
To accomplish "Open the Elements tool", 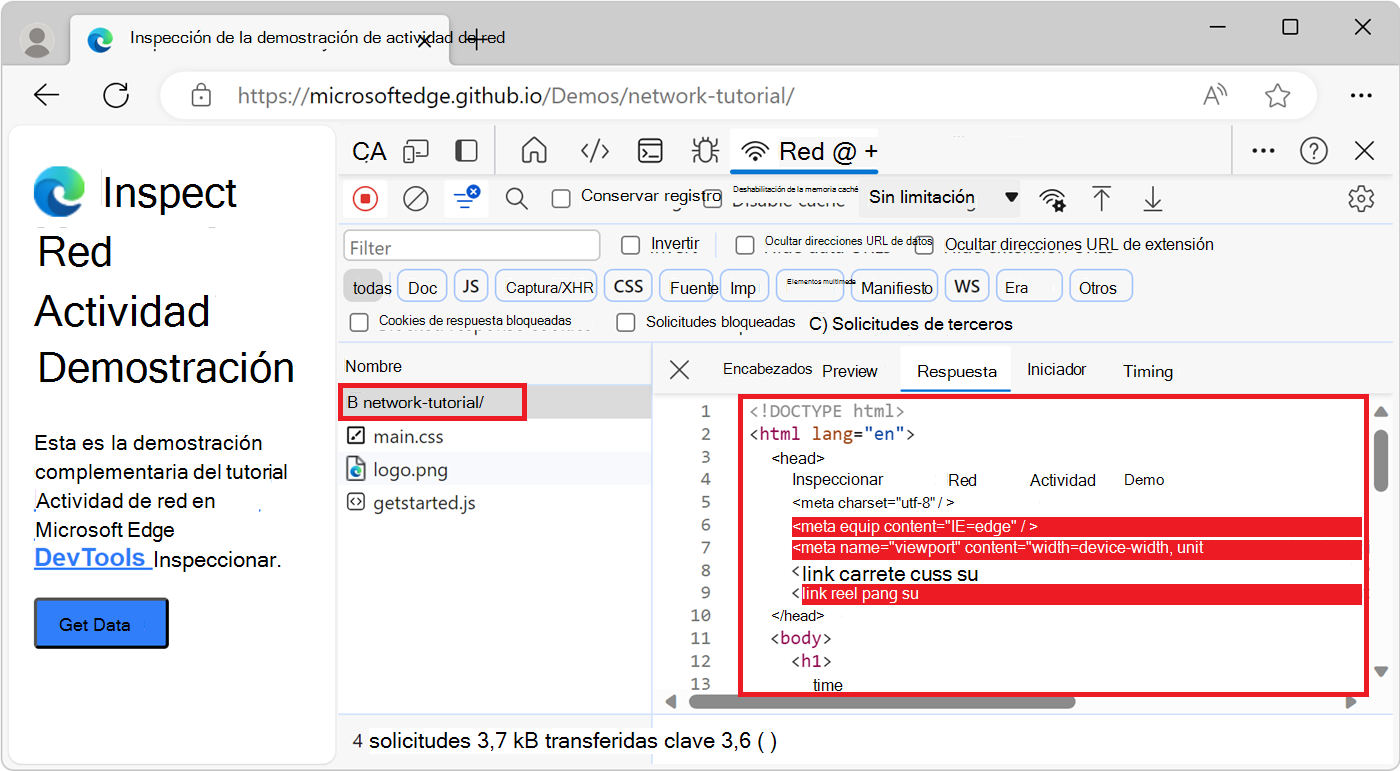I will tap(595, 151).
